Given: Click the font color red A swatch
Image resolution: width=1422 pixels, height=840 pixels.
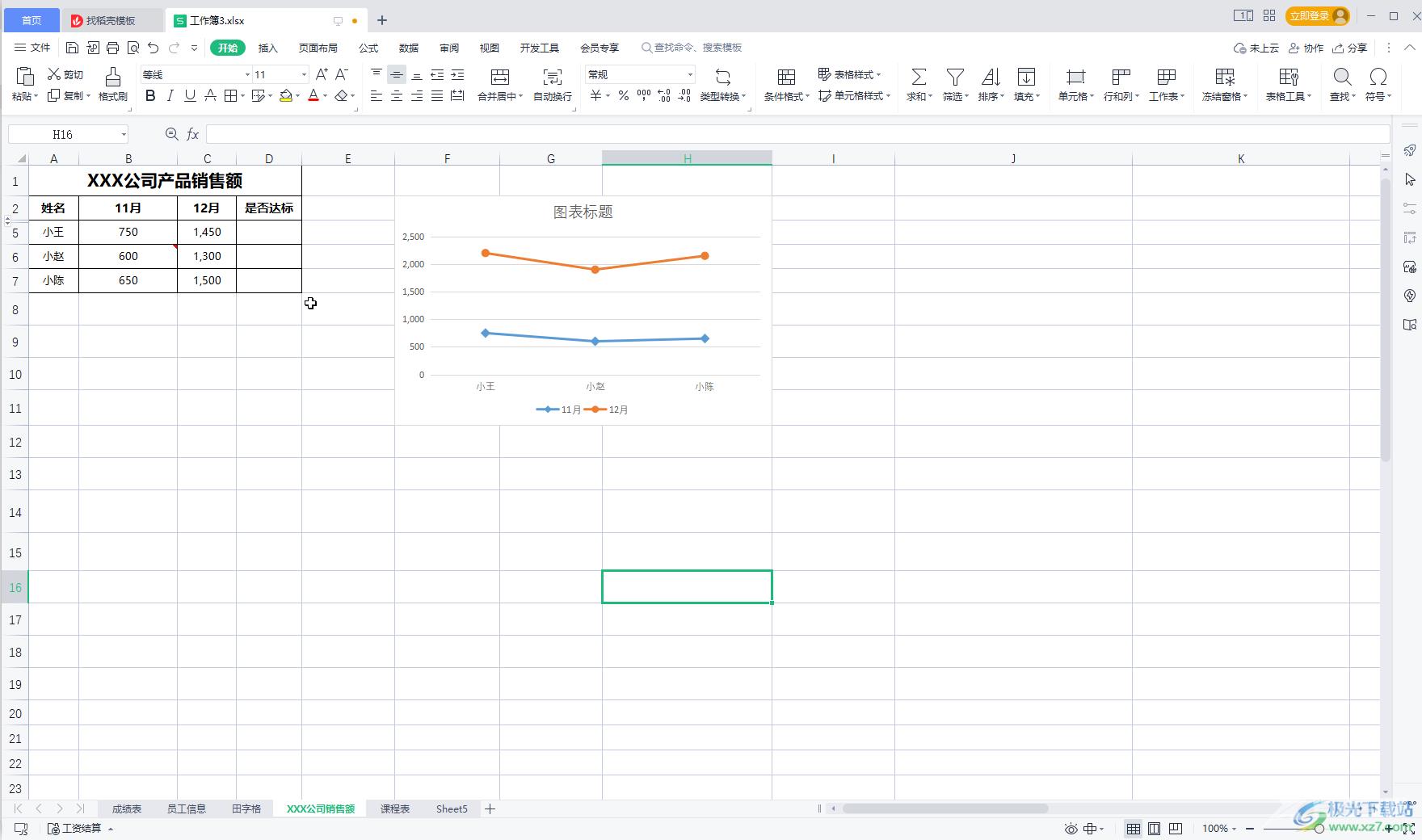Looking at the screenshot, I should [x=313, y=96].
